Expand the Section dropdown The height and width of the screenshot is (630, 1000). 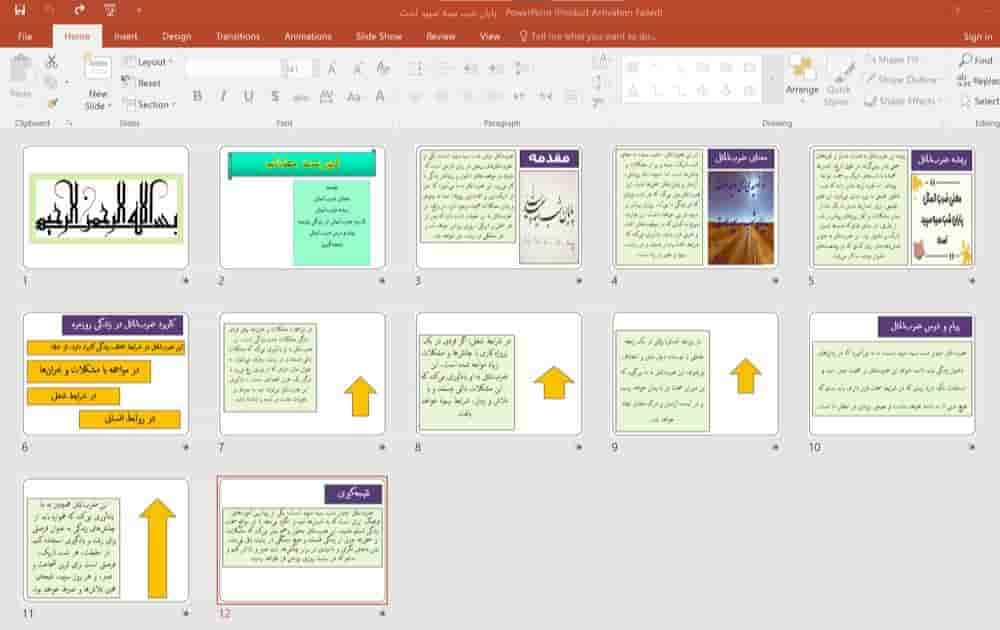click(150, 105)
